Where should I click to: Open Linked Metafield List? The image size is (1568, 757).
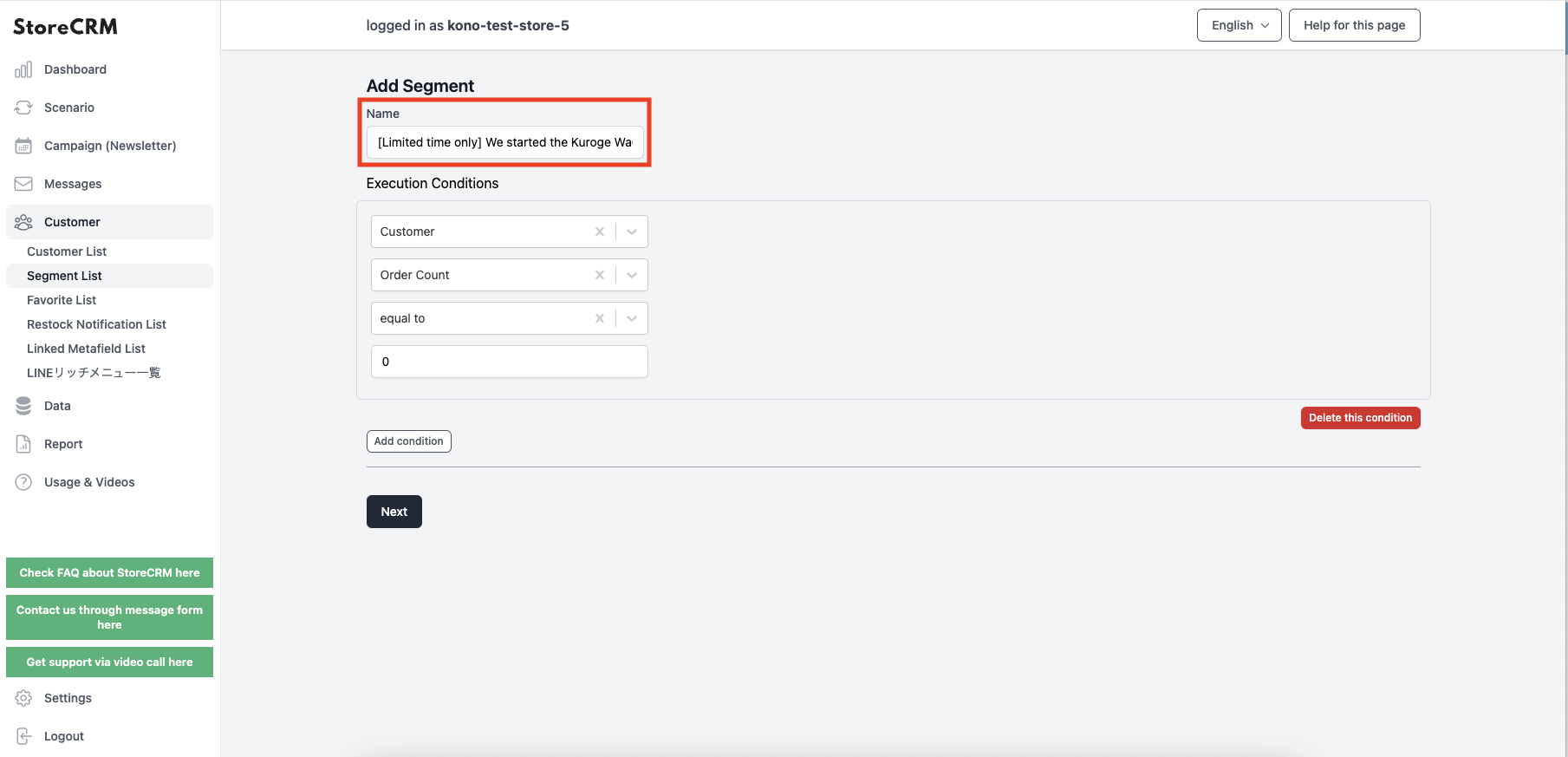click(x=109, y=349)
